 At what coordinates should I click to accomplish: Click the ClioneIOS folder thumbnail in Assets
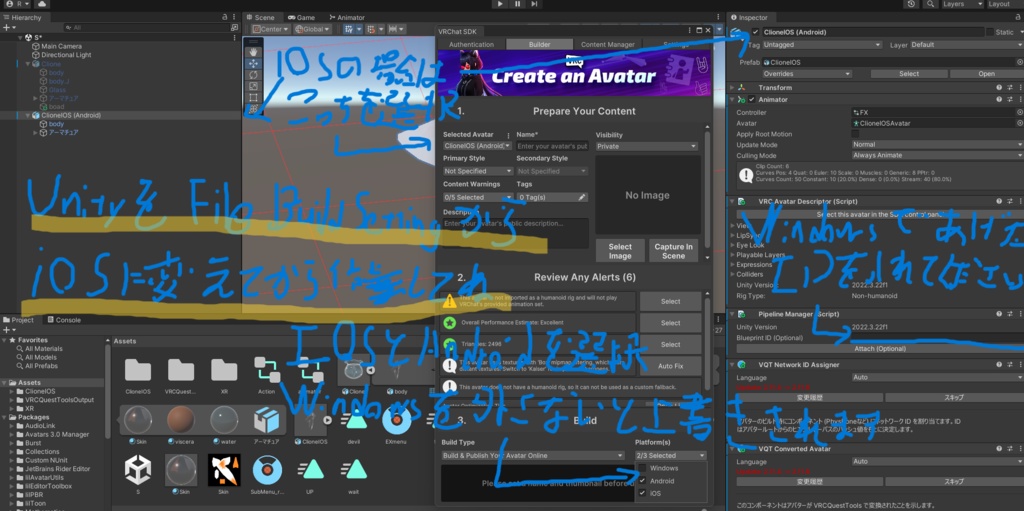pos(138,370)
